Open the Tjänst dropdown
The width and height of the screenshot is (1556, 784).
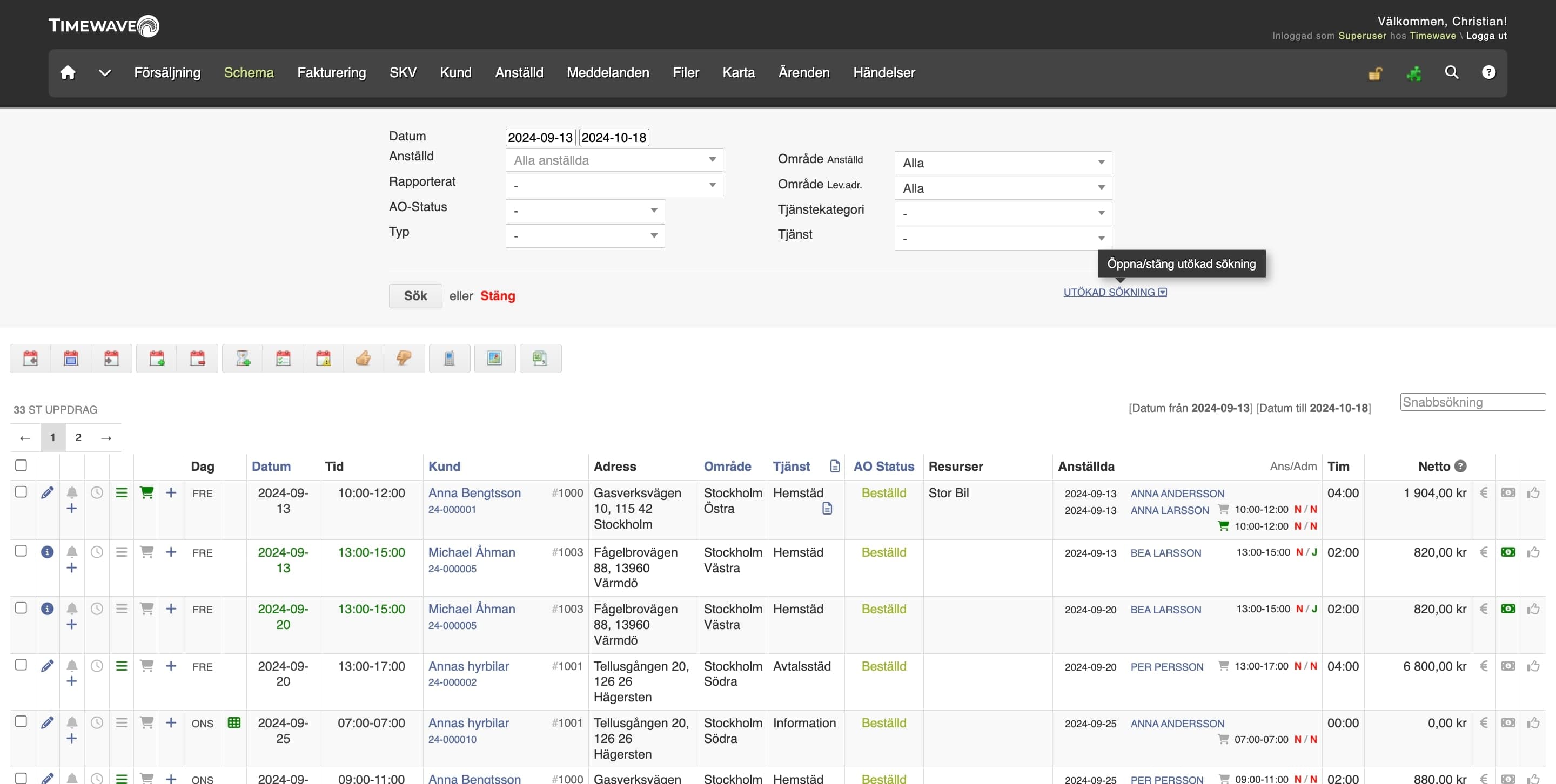click(1003, 239)
